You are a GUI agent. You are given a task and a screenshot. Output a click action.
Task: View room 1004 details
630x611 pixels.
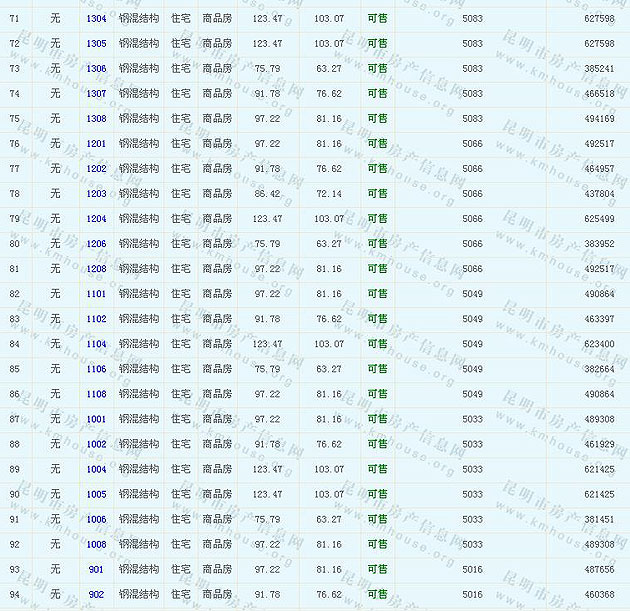pos(96,469)
